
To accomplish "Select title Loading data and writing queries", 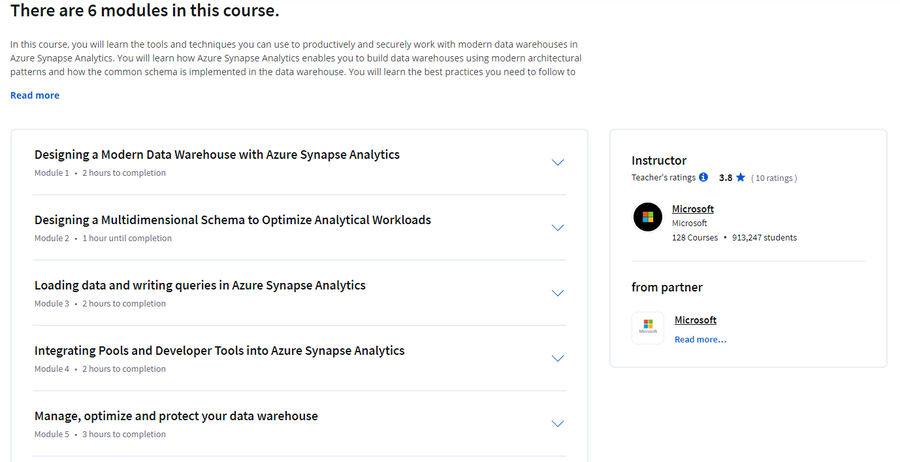I will tap(200, 285).
